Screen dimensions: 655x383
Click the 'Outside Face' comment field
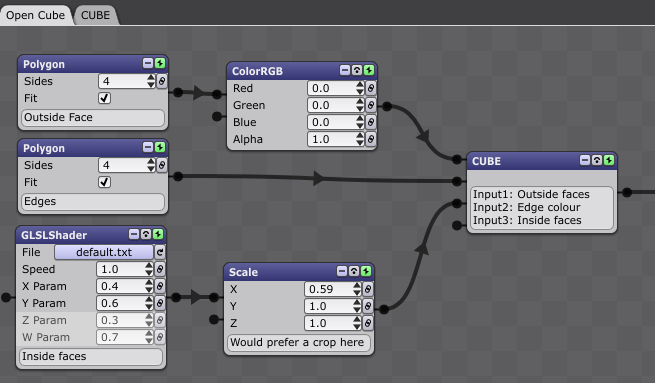click(93, 117)
